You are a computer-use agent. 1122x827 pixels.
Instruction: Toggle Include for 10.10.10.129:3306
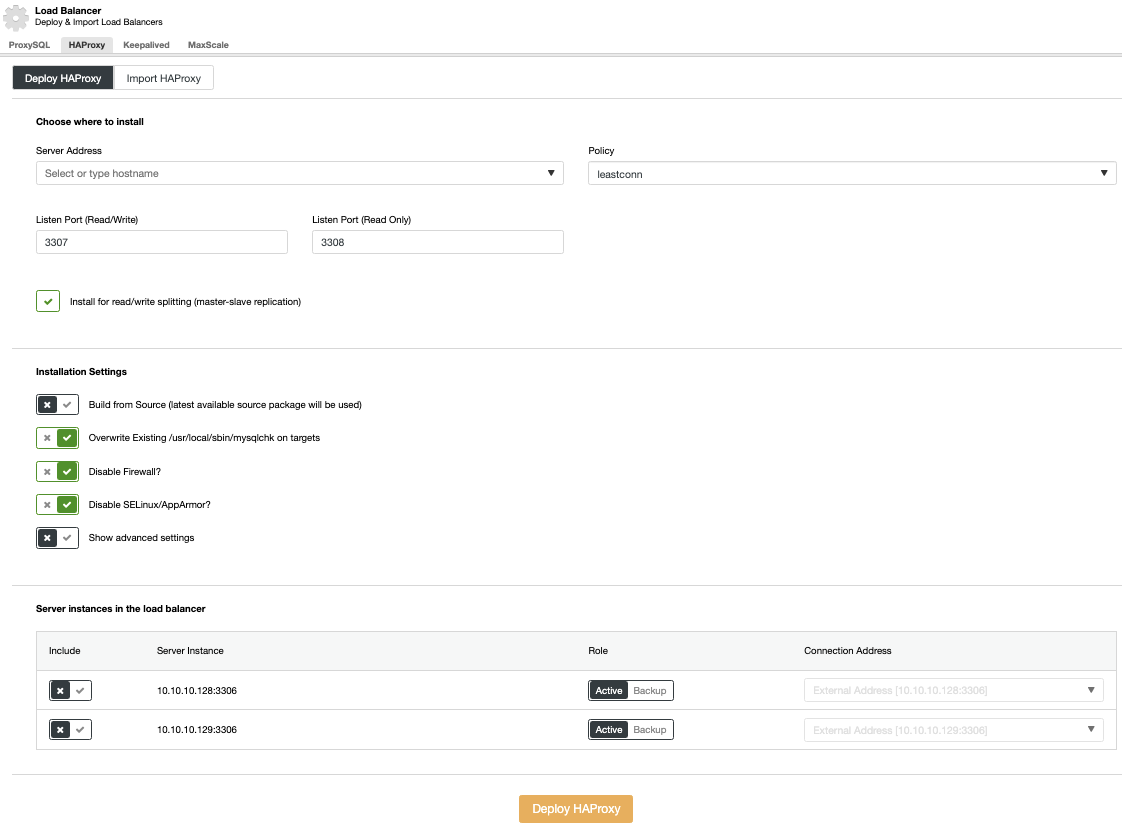coord(70,730)
